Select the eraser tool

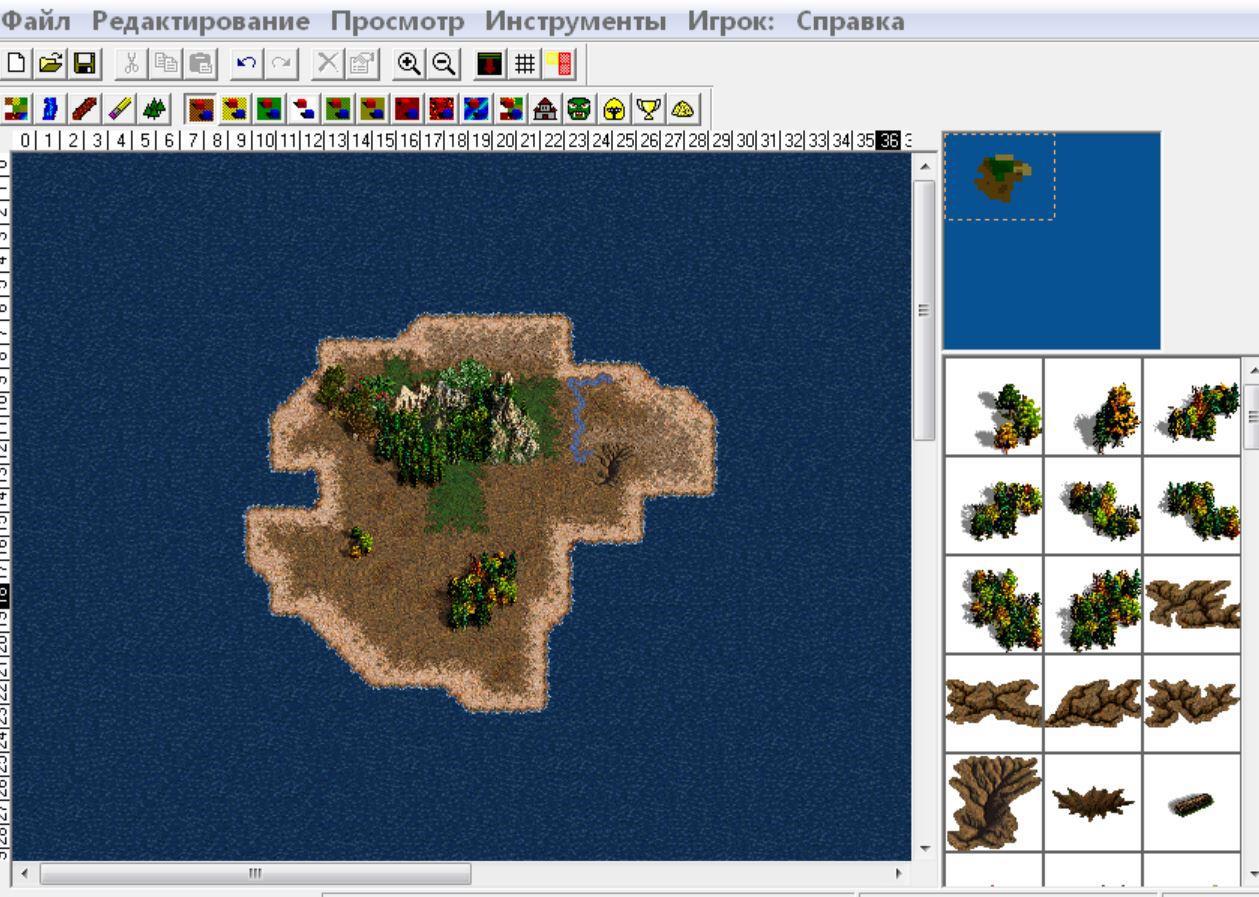119,107
